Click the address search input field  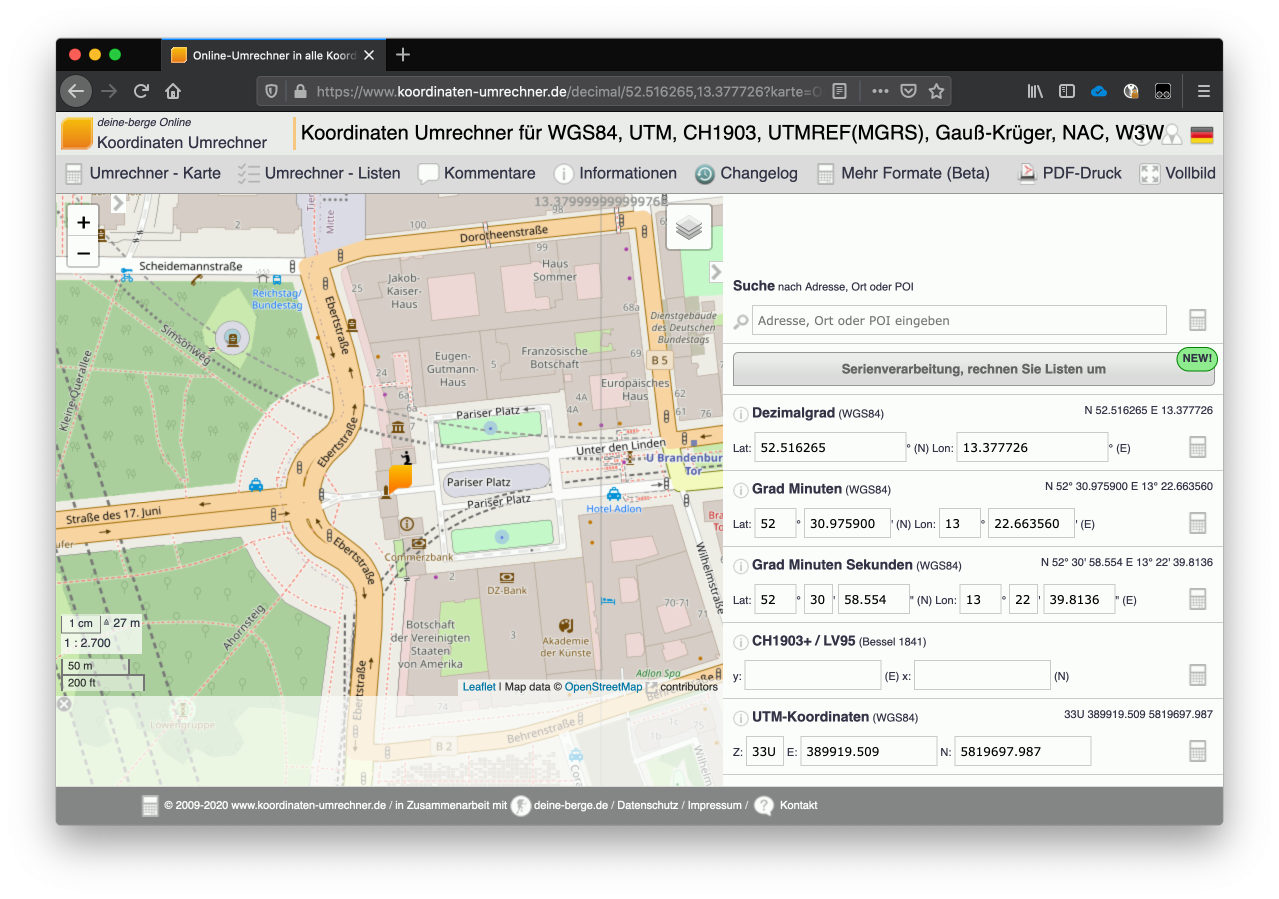click(958, 321)
